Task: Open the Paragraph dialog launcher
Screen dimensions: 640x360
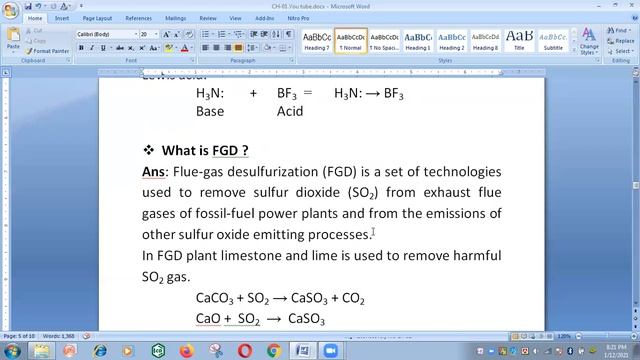Action: 291,60
